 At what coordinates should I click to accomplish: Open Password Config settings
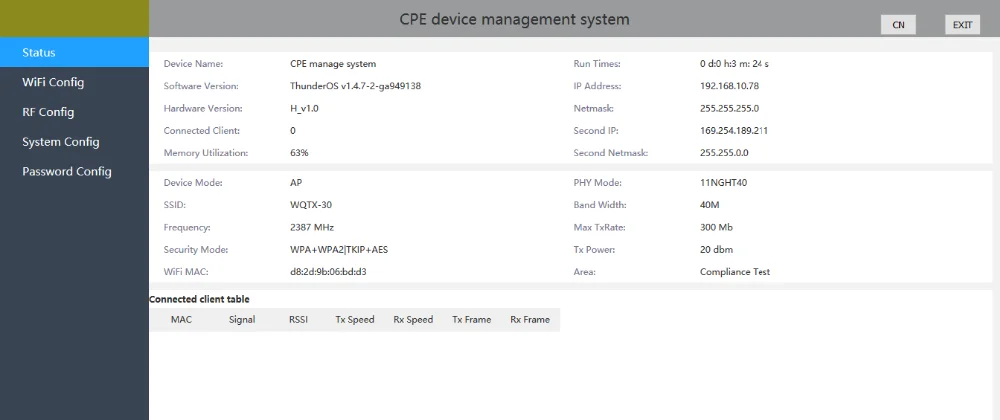67,171
